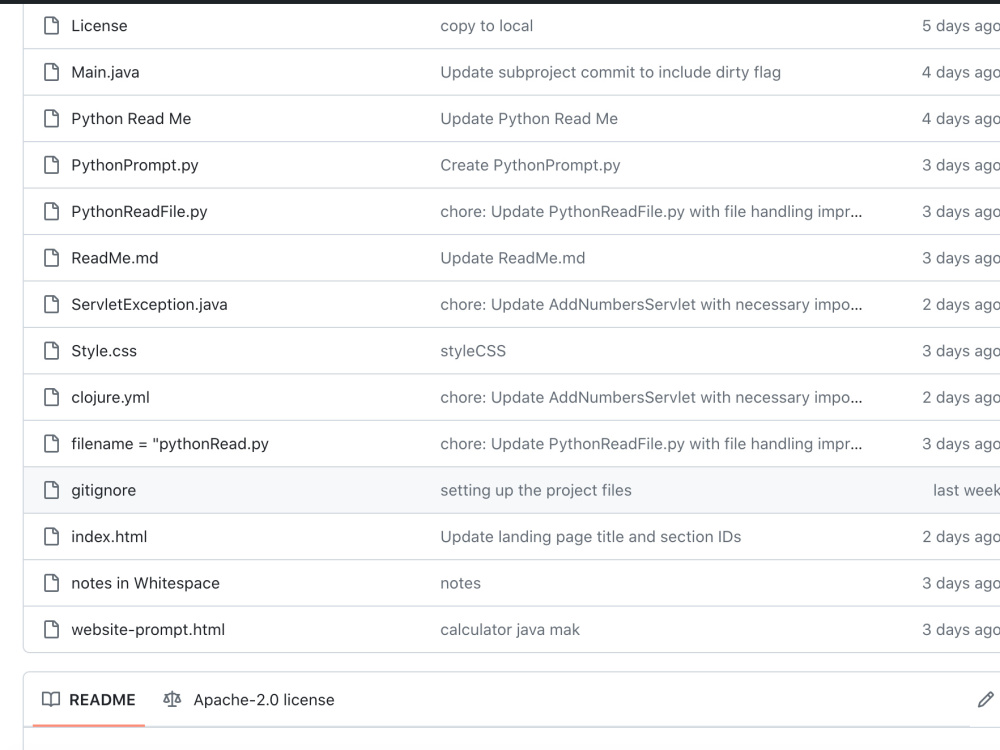Open the 'notes' commit message

tap(460, 583)
